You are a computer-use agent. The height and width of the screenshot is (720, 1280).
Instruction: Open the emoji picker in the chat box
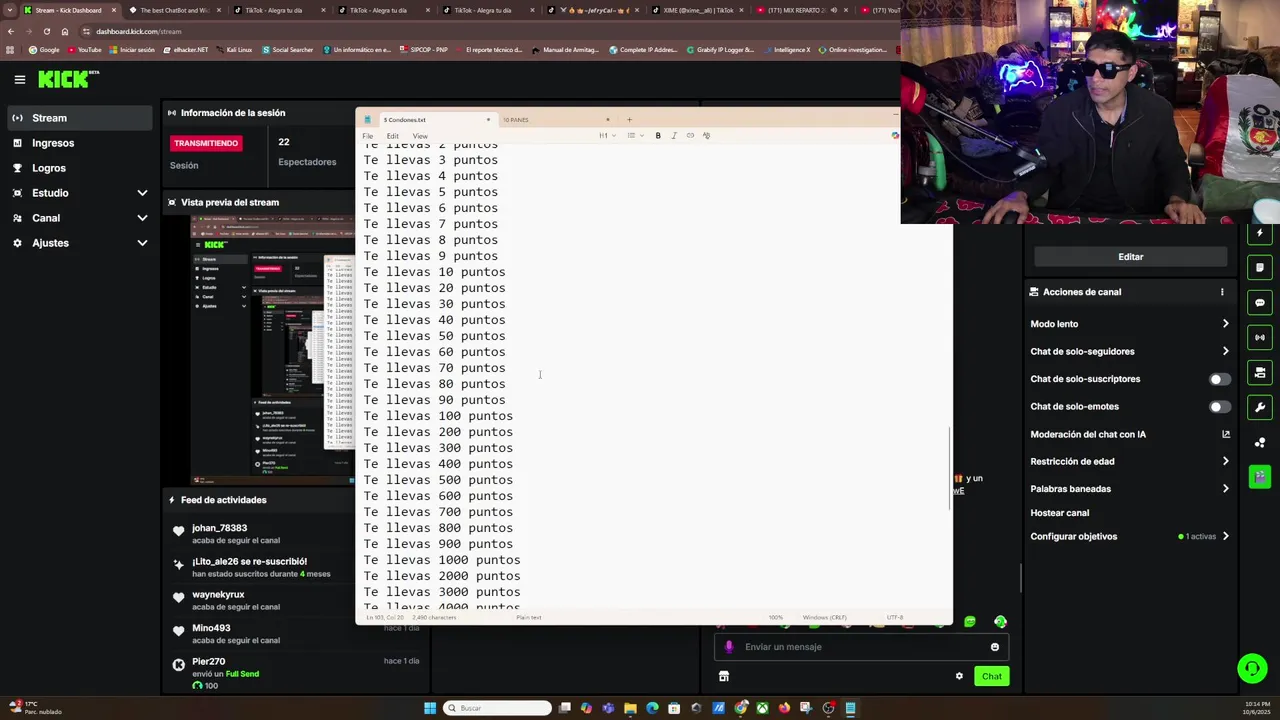pyautogui.click(x=994, y=647)
